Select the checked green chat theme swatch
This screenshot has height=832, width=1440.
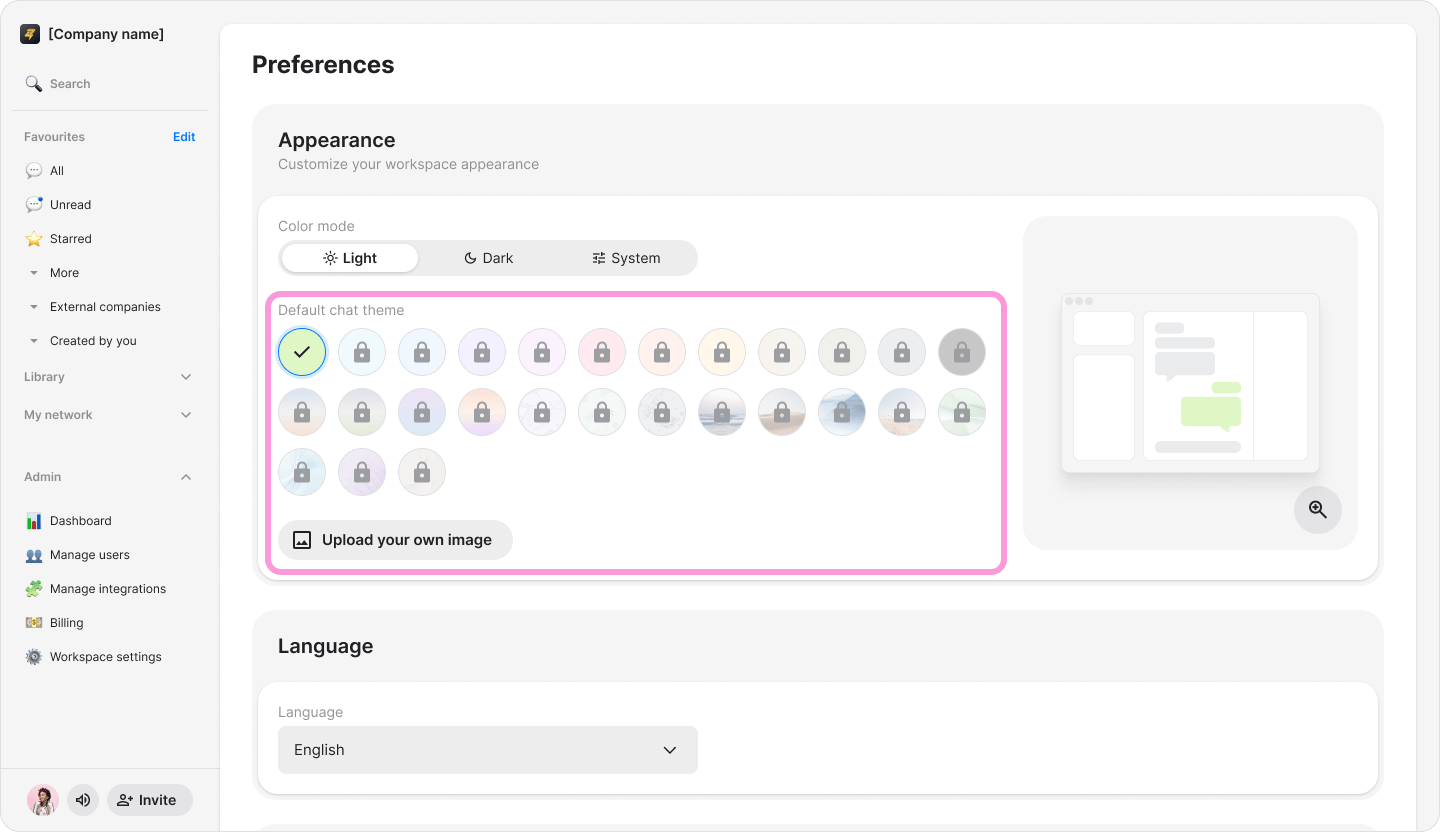[x=302, y=352]
